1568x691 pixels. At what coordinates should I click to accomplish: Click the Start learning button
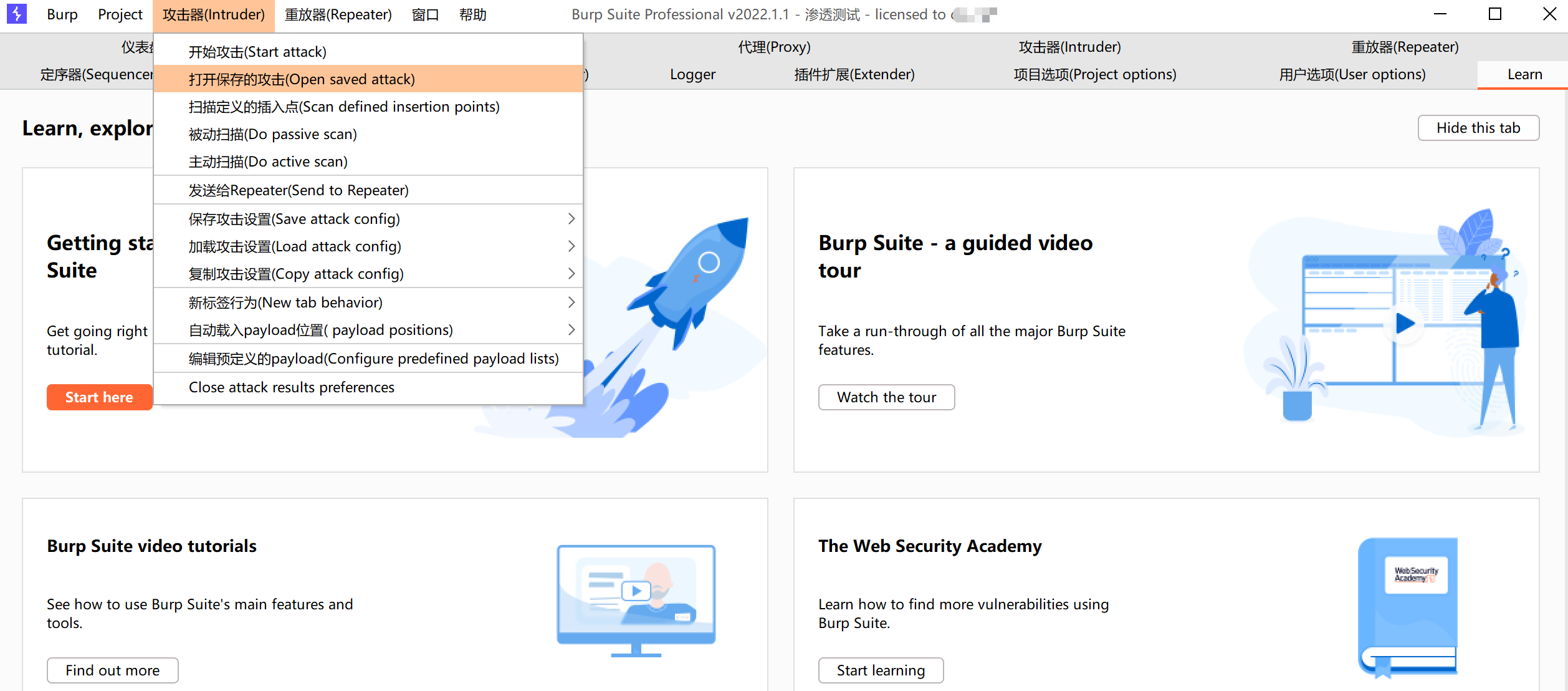(x=881, y=670)
